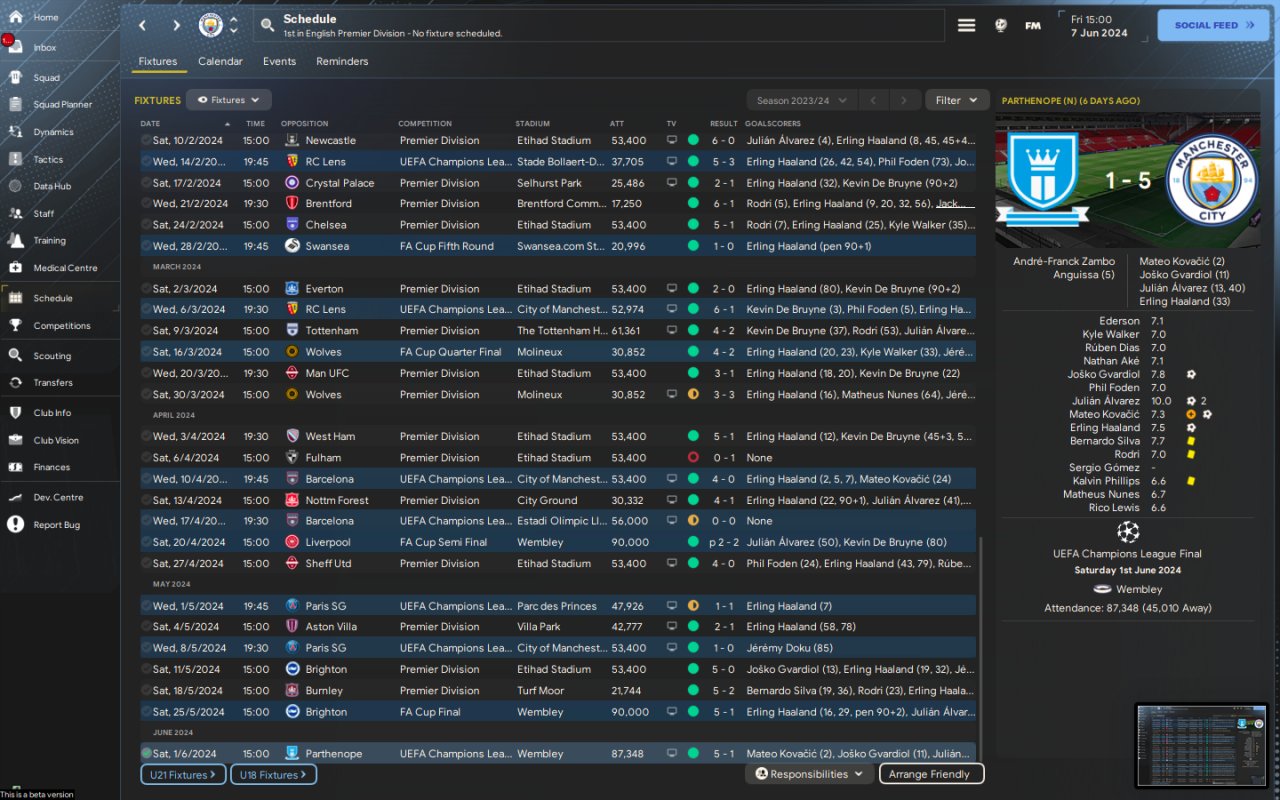The height and width of the screenshot is (800, 1280).
Task: Click the up/down chevrons beside club badge
Action: tap(234, 25)
